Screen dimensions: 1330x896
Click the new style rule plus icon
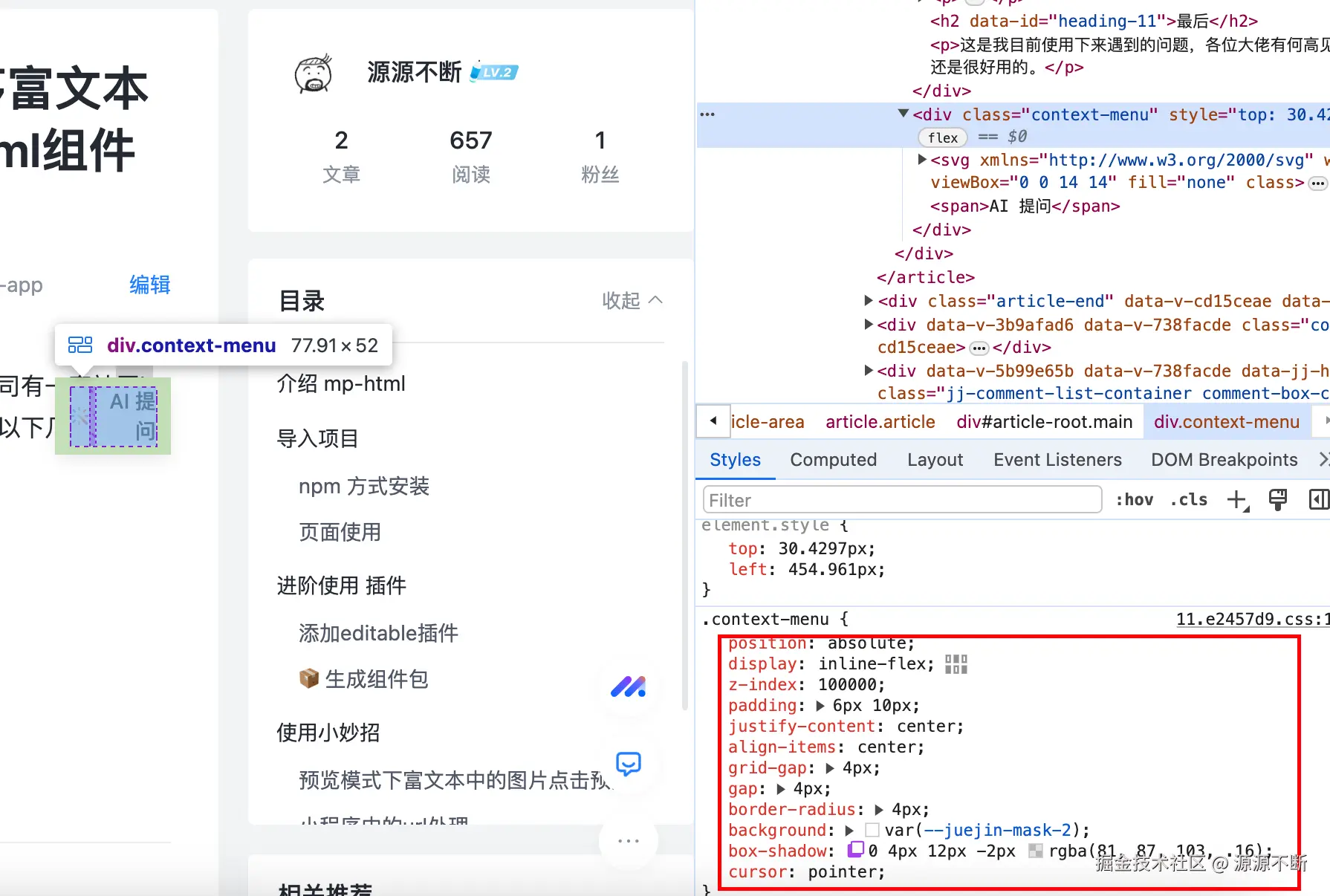(x=1238, y=500)
